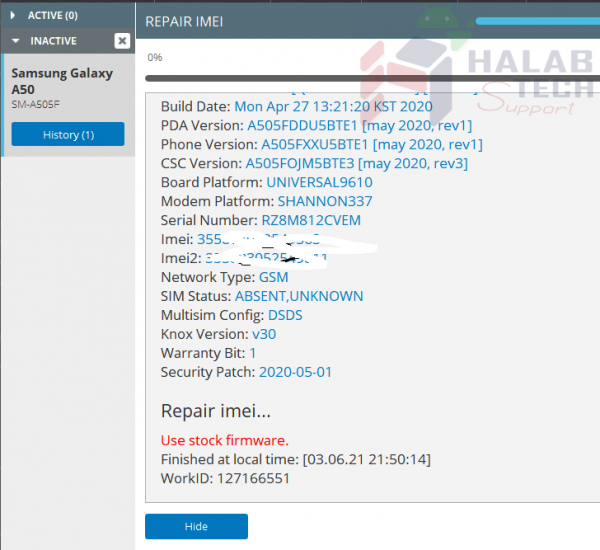Click the Build Date value
The height and width of the screenshot is (550, 600).
pyautogui.click(x=333, y=106)
